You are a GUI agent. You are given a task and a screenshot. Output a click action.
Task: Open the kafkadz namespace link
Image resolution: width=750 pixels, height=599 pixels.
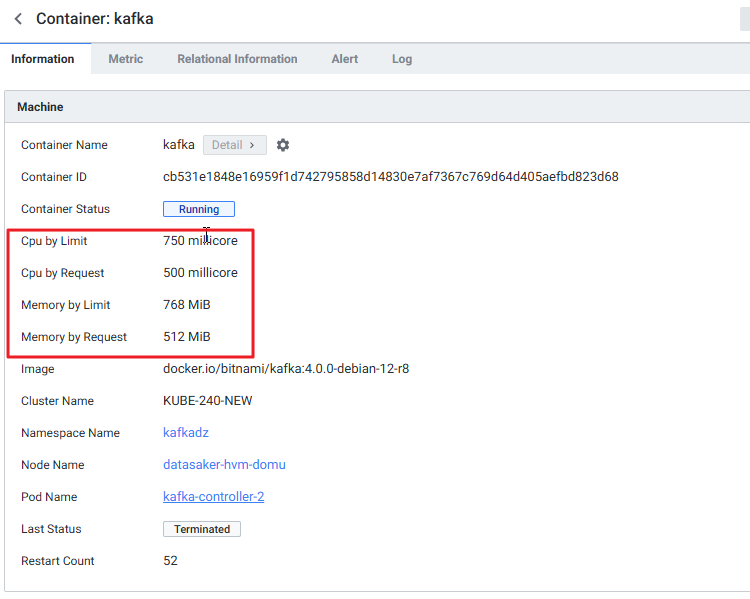185,433
